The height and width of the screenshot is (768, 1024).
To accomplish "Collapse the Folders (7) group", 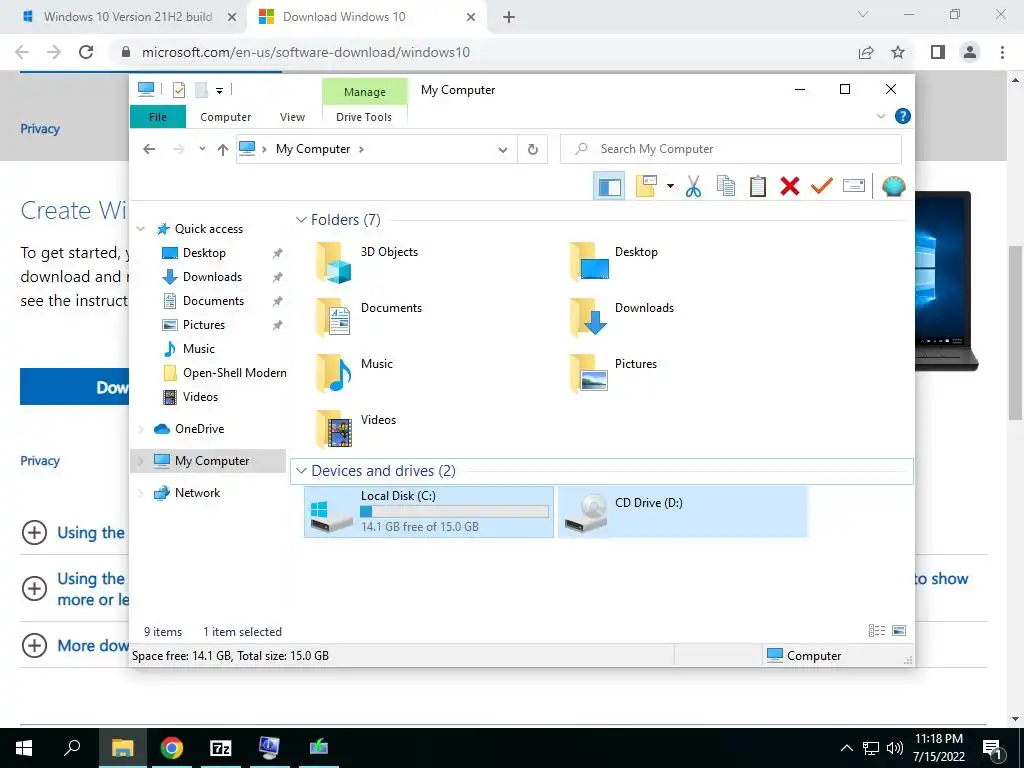I will [x=301, y=220].
